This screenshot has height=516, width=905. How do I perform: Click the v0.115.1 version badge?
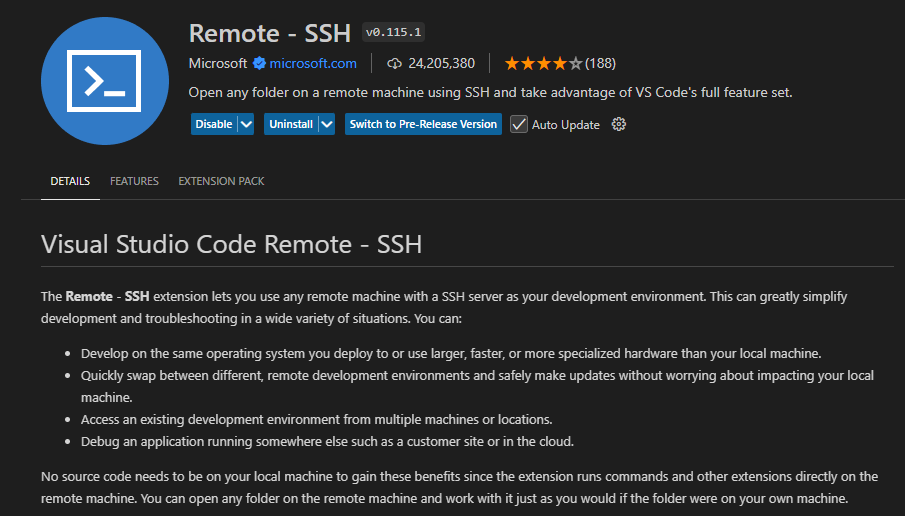click(394, 33)
